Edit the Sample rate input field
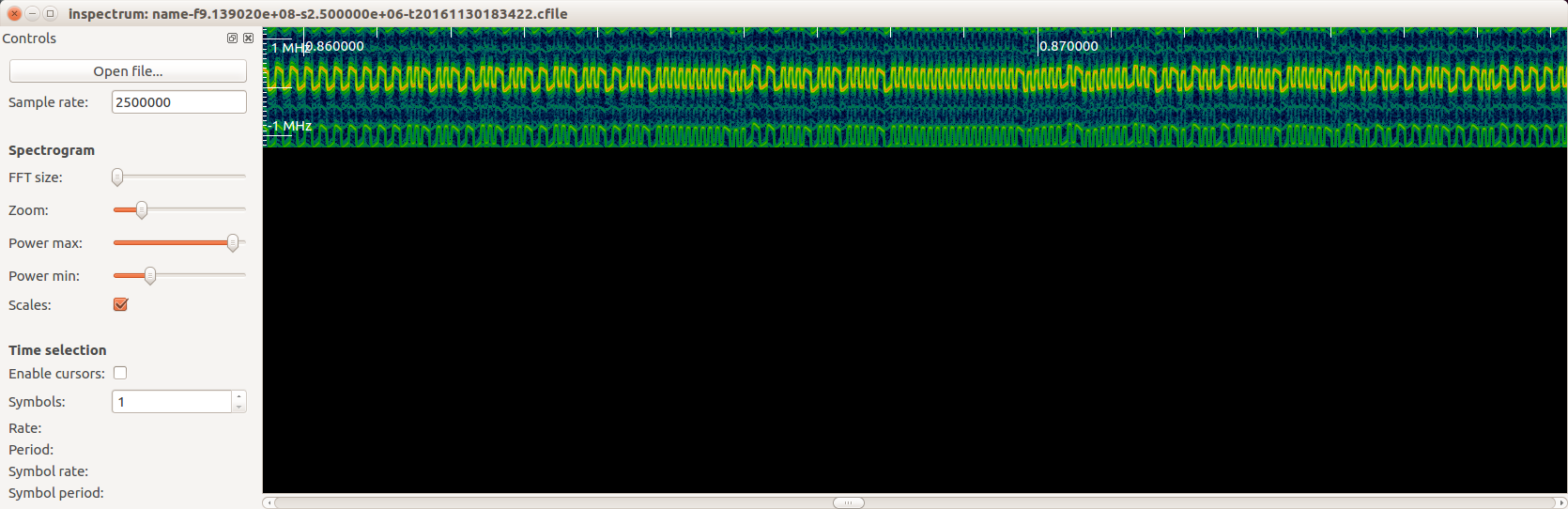This screenshot has height=509, width=1568. (179, 102)
